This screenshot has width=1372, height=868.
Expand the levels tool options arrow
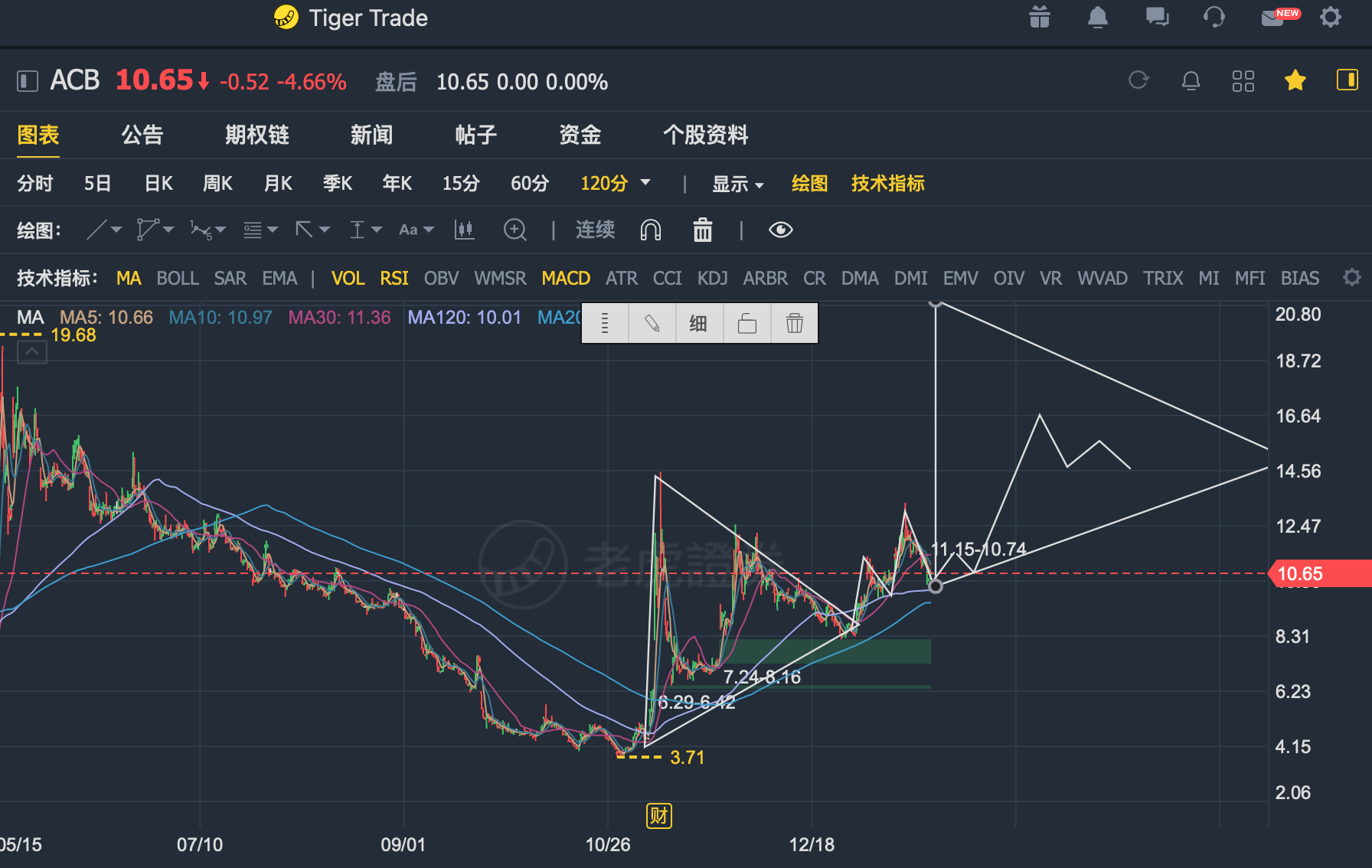coord(273,230)
